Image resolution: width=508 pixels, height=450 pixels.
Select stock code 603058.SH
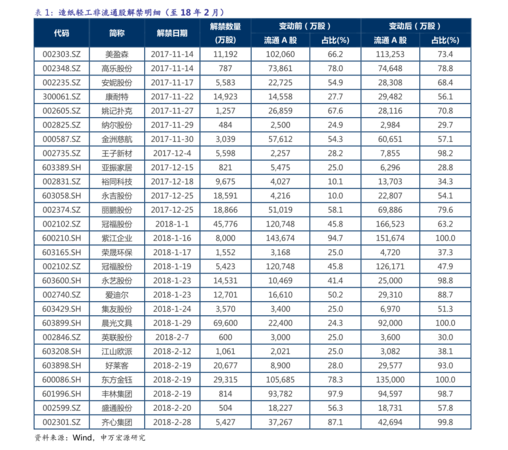[62, 196]
